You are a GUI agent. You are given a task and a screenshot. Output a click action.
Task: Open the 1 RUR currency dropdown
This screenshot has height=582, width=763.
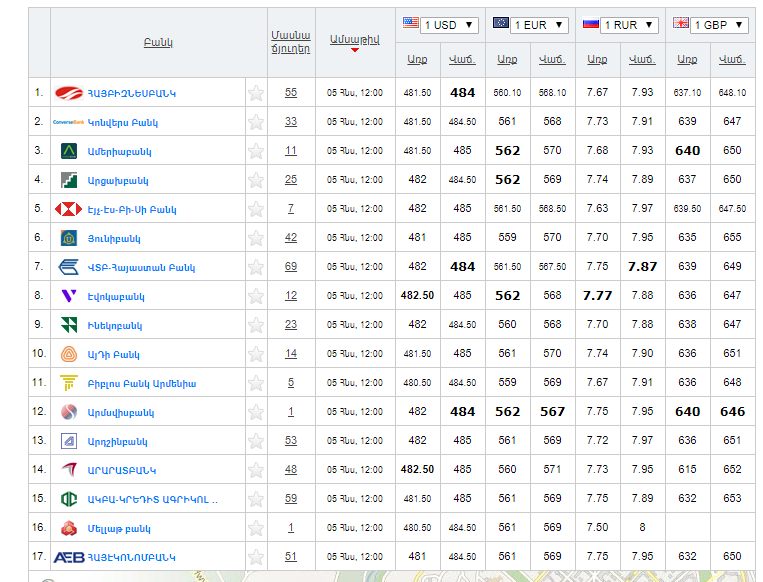[x=629, y=25]
